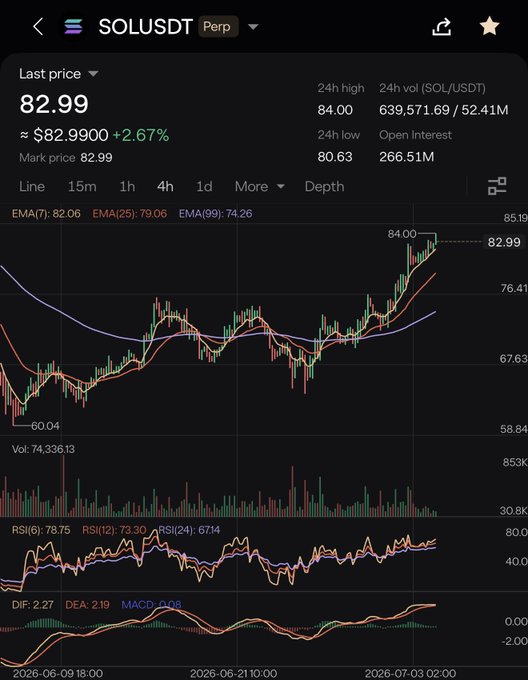Tap the 24h high value 84.00
The height and width of the screenshot is (680, 528).
pos(335,110)
